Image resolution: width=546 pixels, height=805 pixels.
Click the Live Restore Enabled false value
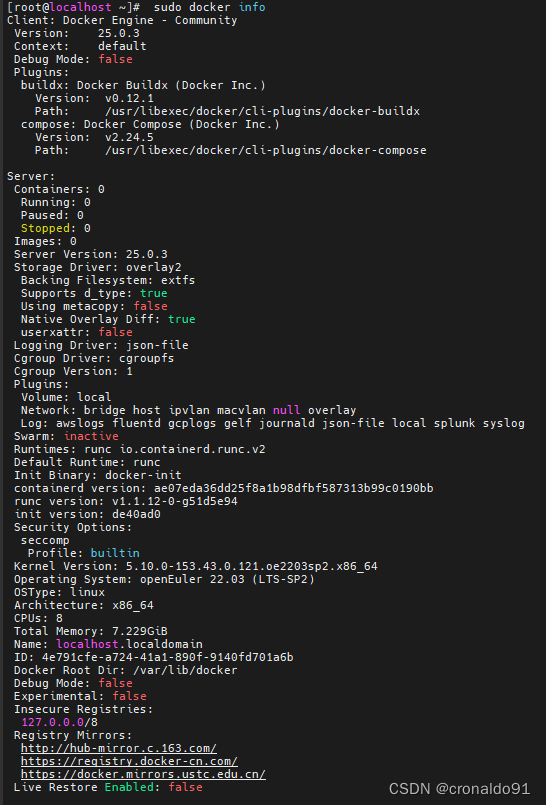185,787
